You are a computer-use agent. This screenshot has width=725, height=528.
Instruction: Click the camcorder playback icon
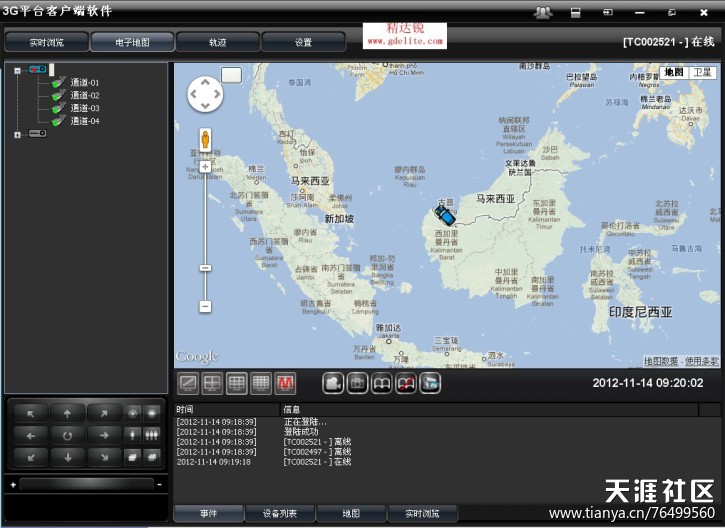click(430, 383)
